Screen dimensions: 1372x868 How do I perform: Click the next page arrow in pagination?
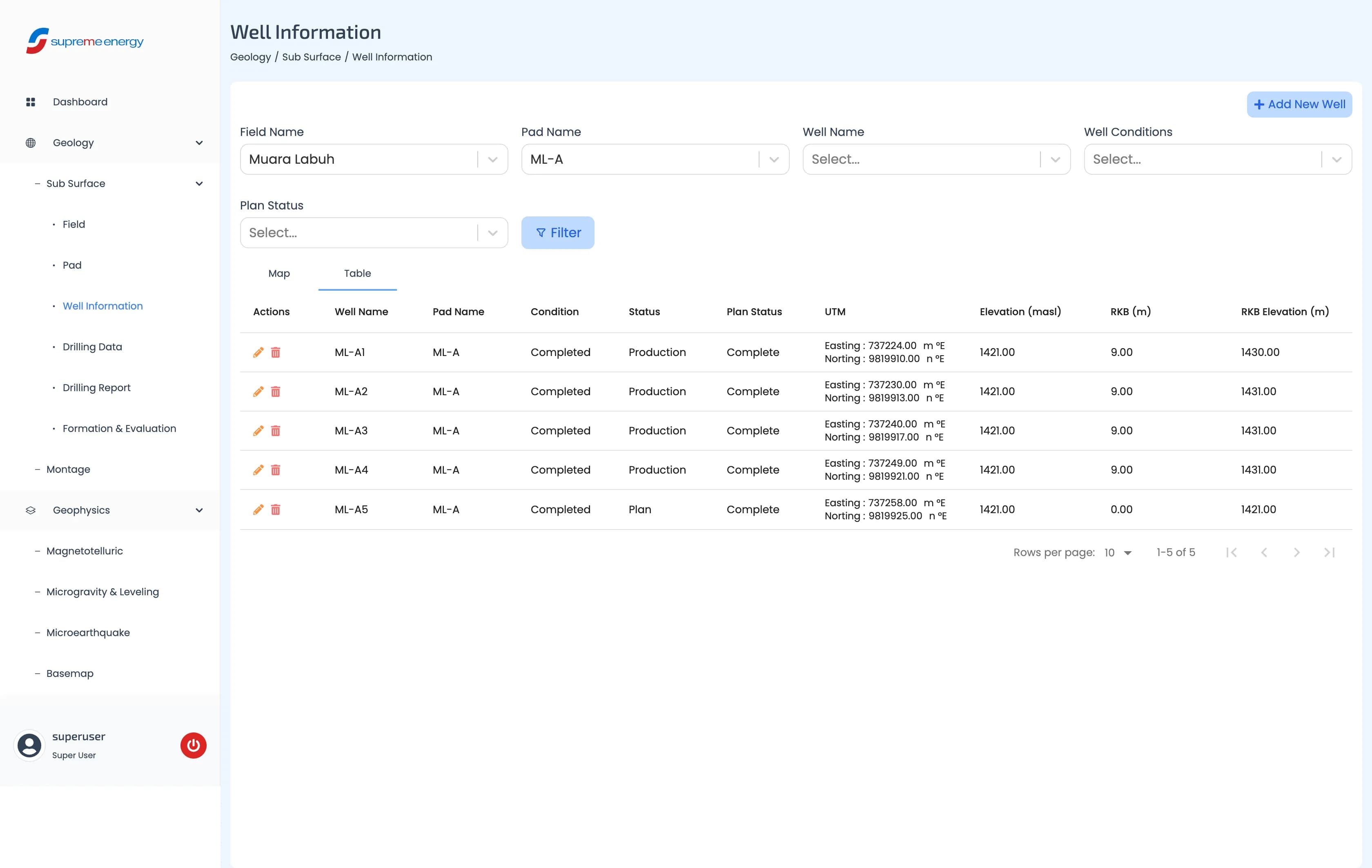(1296, 552)
